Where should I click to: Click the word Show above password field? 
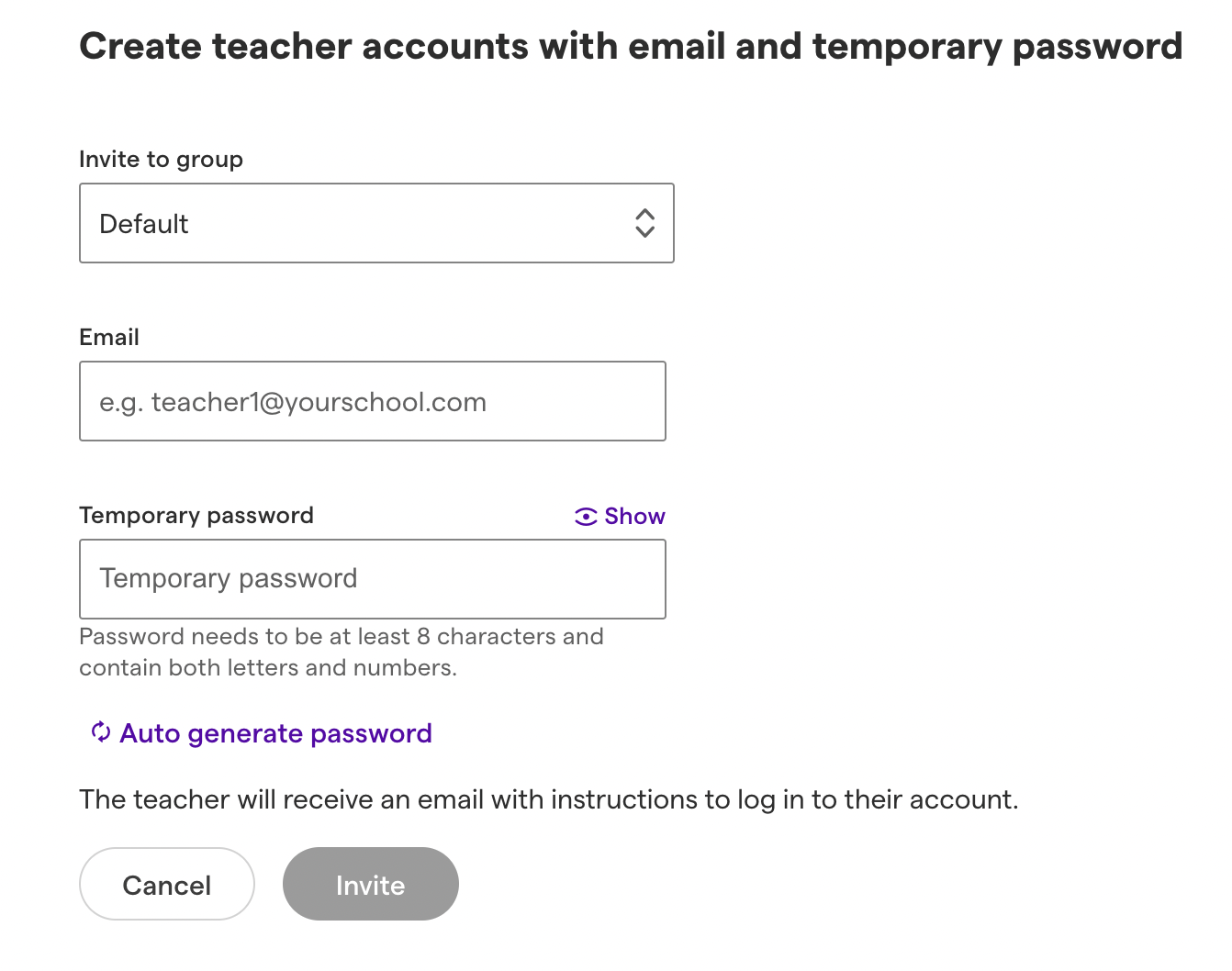pyautogui.click(x=634, y=517)
